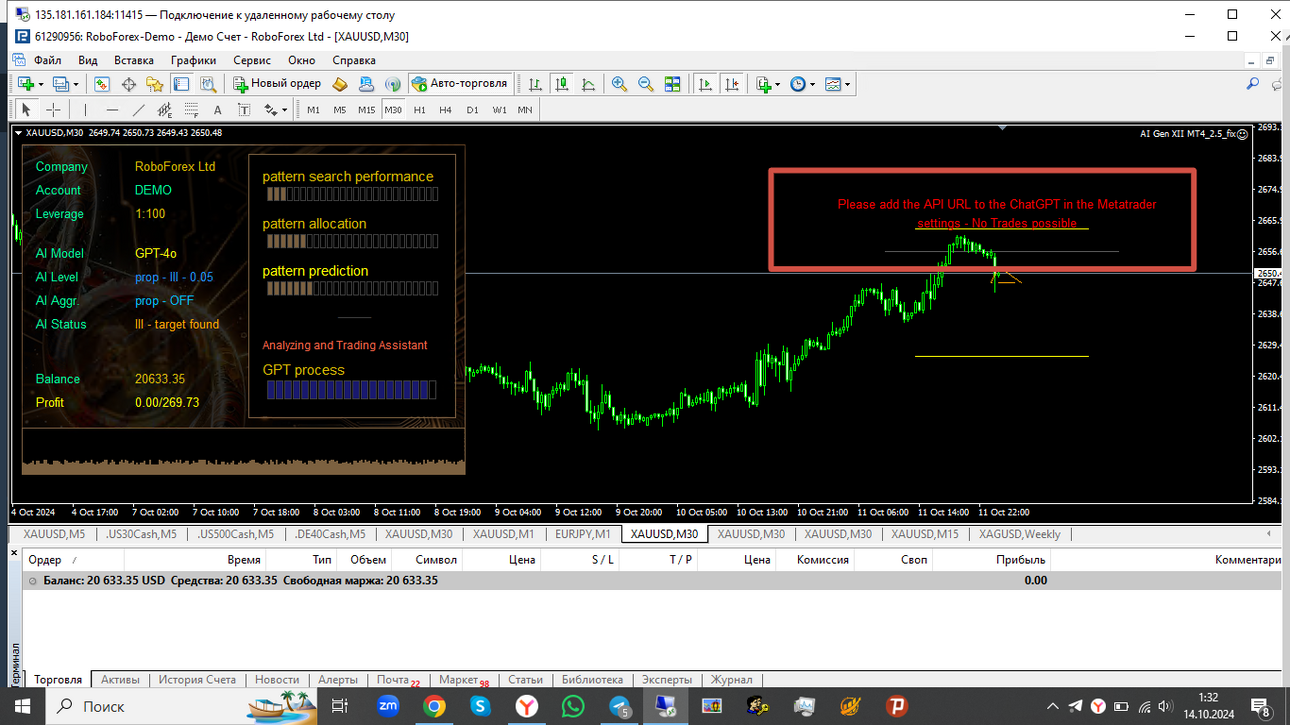
Task: Toggle chart shift icon
Action: click(733, 84)
